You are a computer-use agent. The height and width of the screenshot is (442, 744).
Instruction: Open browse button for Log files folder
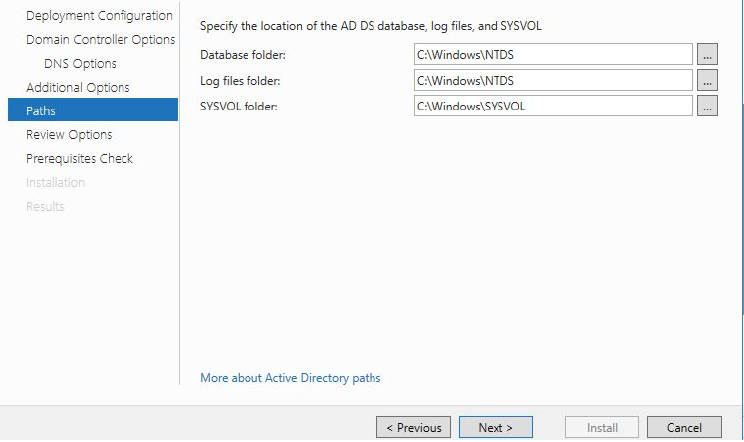(x=707, y=80)
